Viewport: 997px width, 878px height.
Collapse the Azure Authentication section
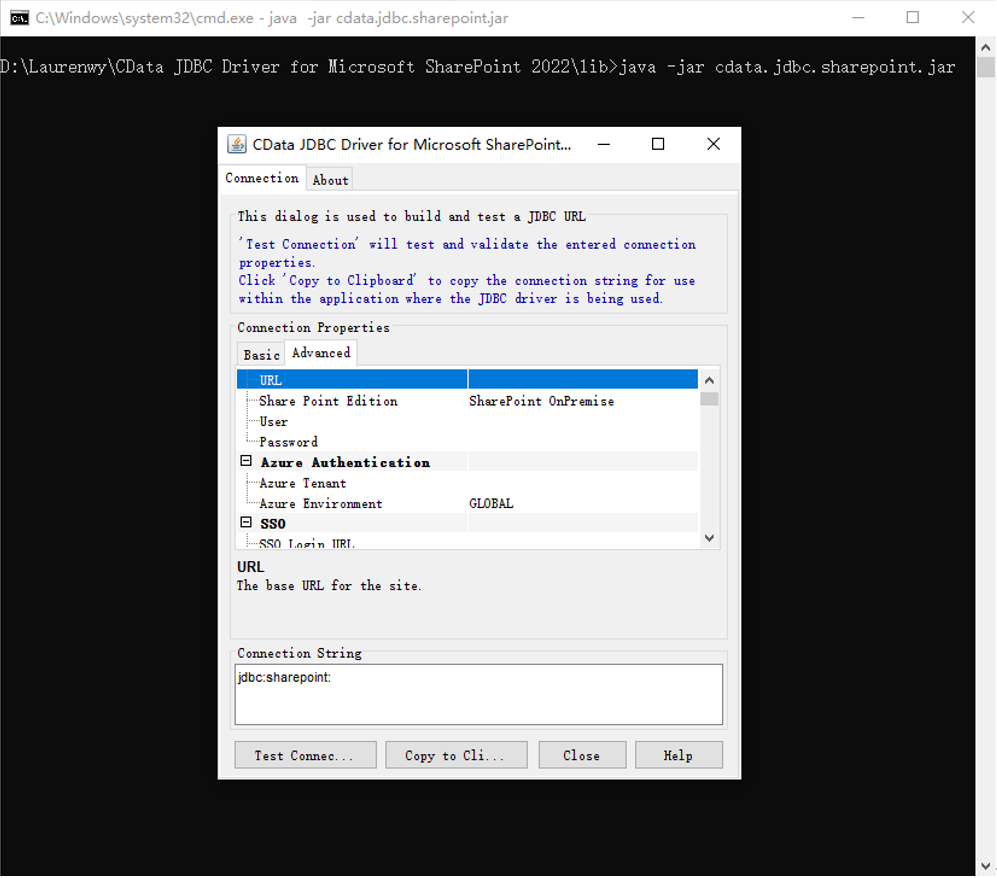click(x=247, y=462)
